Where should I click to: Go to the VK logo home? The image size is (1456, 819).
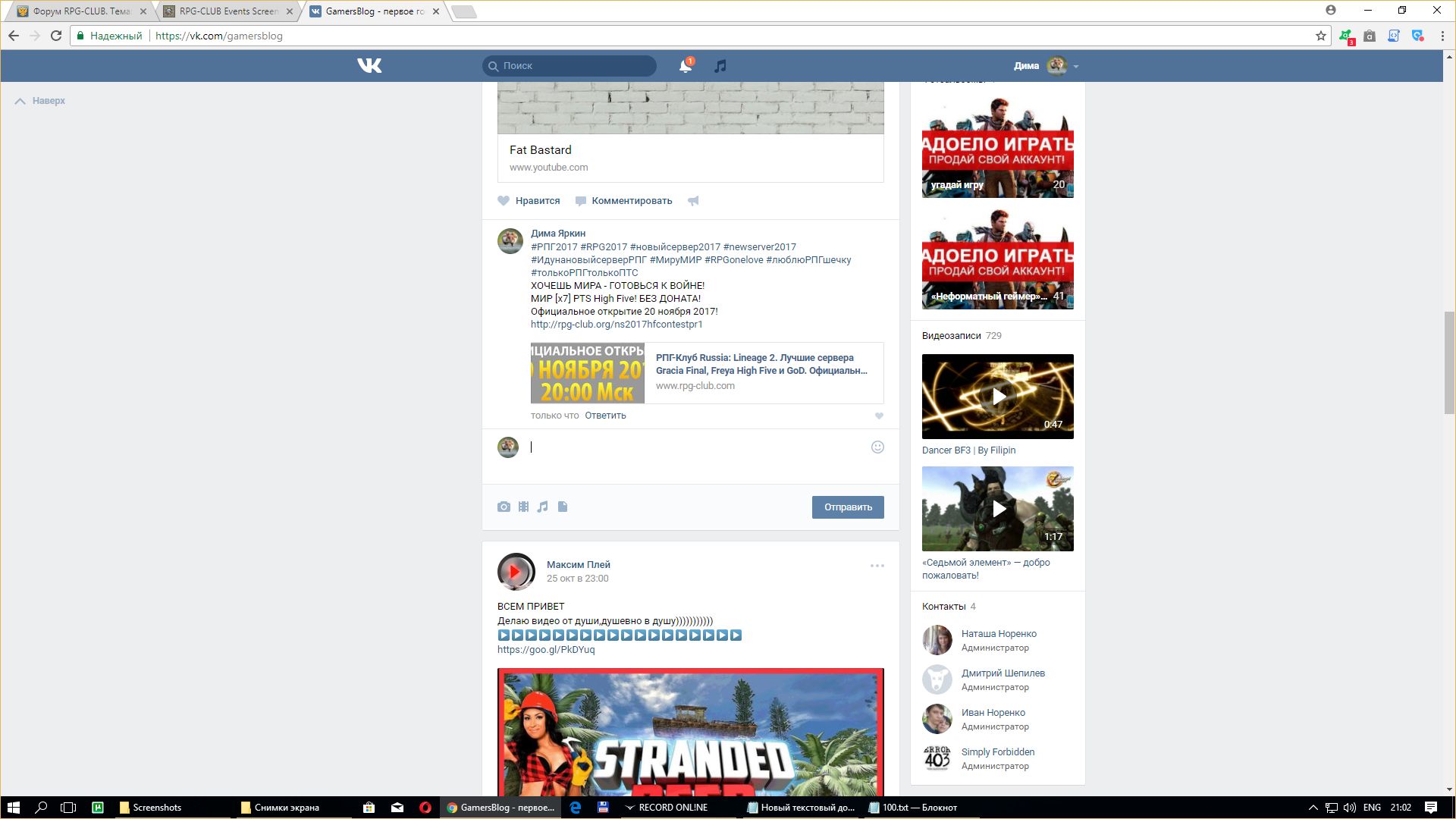(x=369, y=66)
